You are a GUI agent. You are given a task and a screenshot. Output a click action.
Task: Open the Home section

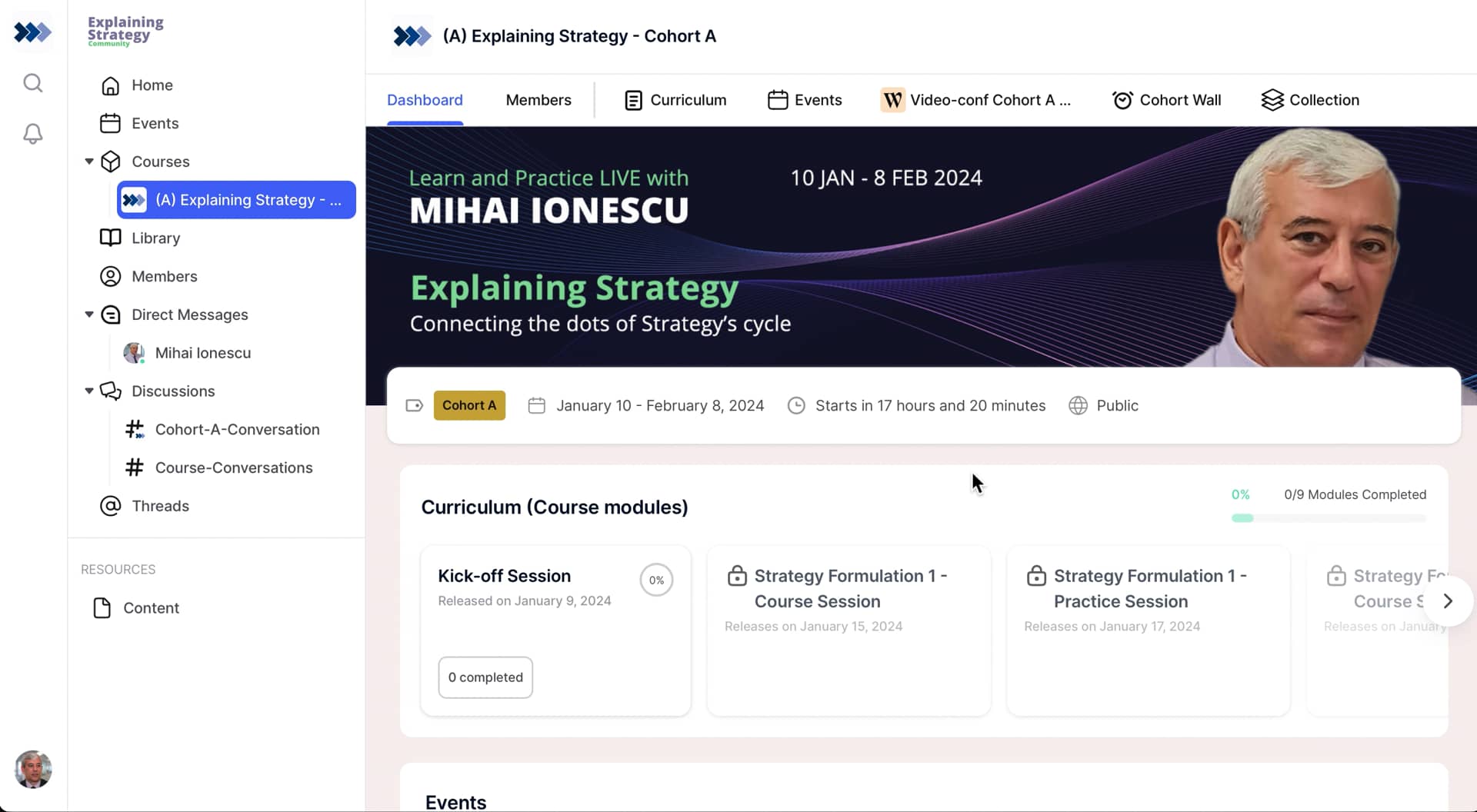coord(152,85)
